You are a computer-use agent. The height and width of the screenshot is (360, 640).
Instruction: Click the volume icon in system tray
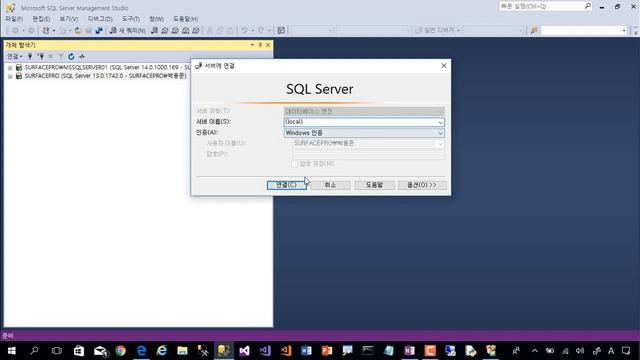[580, 351]
